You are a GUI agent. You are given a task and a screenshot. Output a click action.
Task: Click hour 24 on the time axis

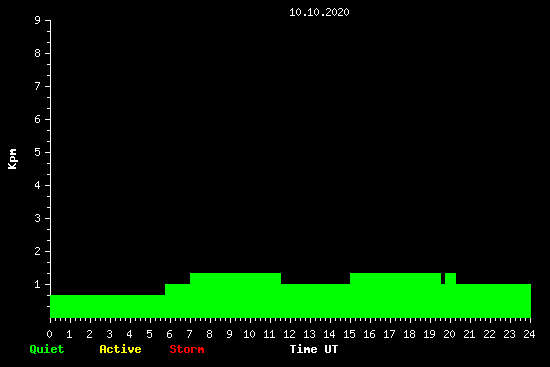coord(529,334)
